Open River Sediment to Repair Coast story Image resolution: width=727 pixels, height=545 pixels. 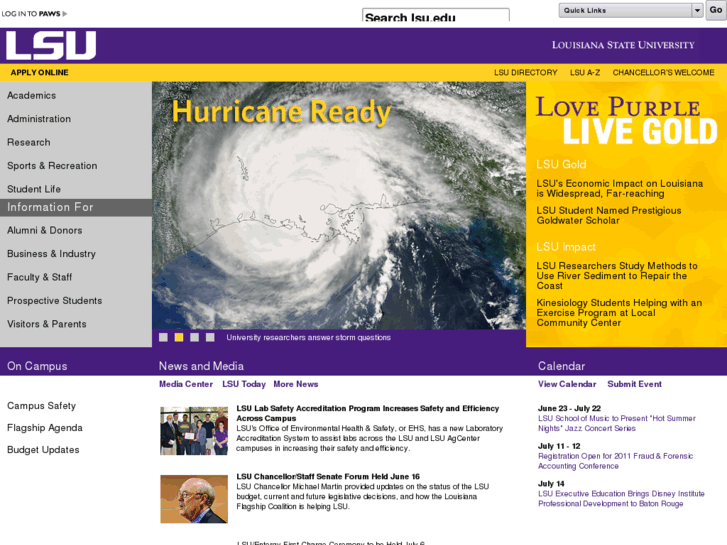617,276
